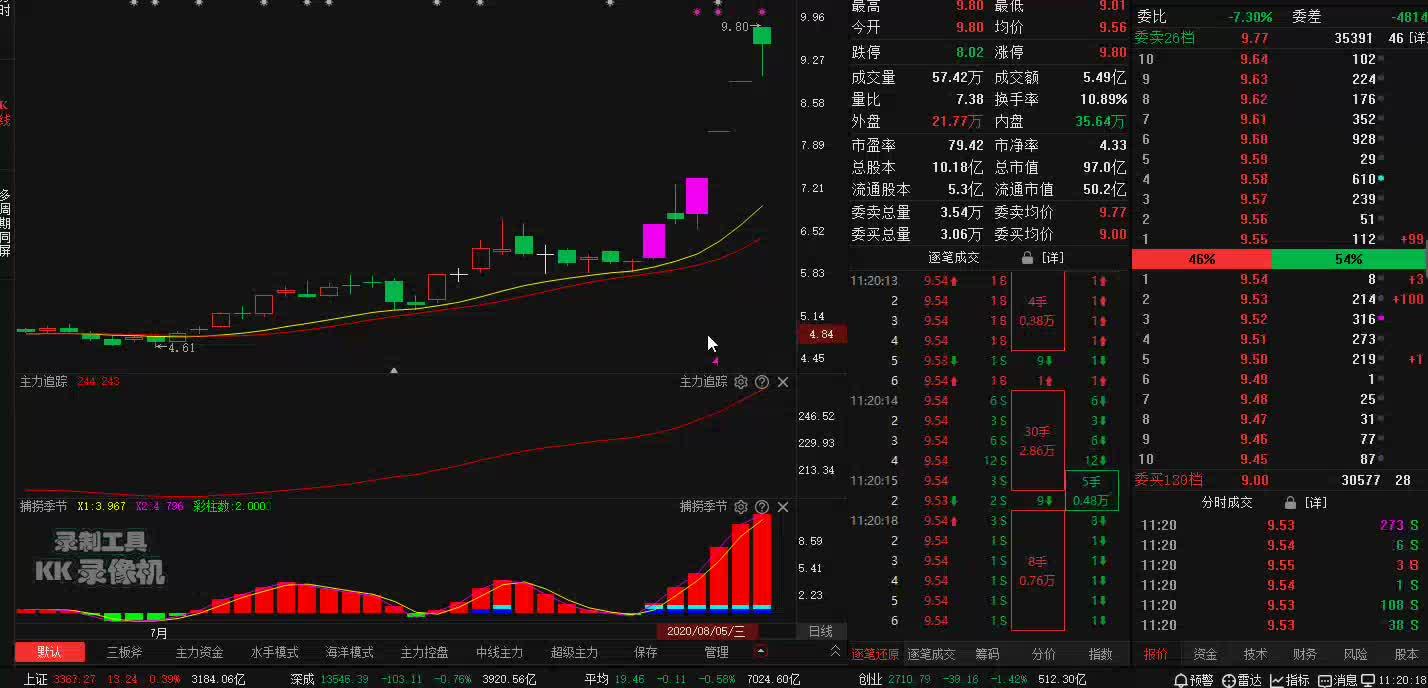This screenshot has height=688, width=1428.
Task: Select the 主力控盘 indicator tab
Action: pos(425,652)
